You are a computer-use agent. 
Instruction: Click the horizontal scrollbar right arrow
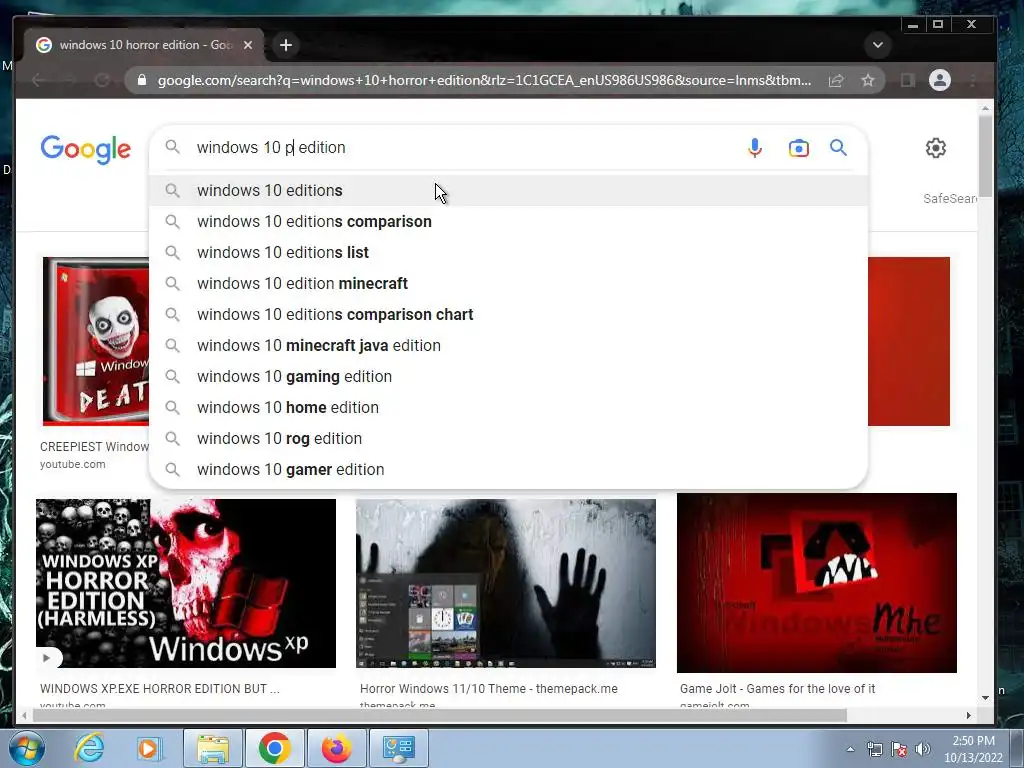pyautogui.click(x=969, y=716)
